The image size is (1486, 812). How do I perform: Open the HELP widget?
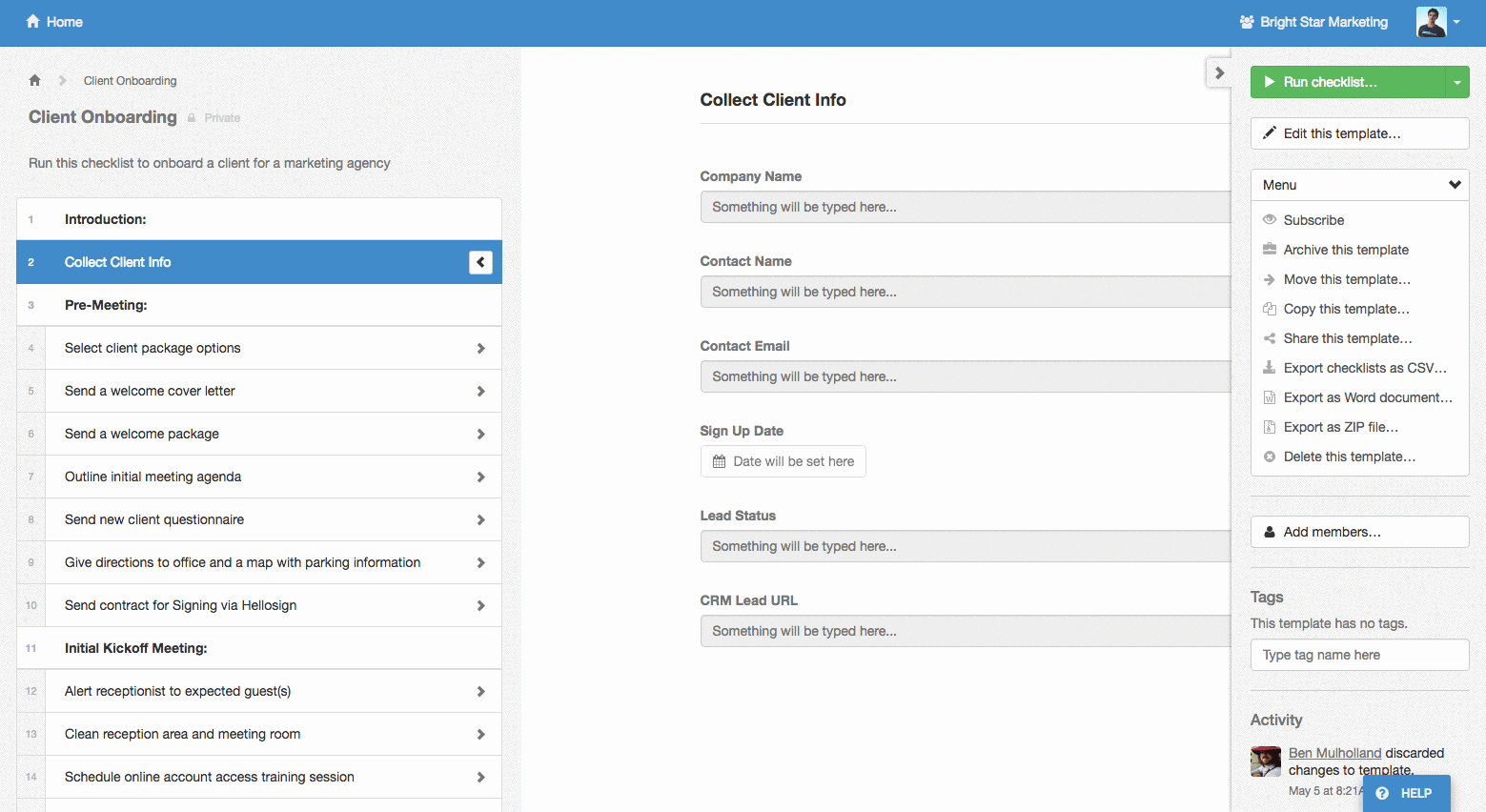coord(1406,793)
